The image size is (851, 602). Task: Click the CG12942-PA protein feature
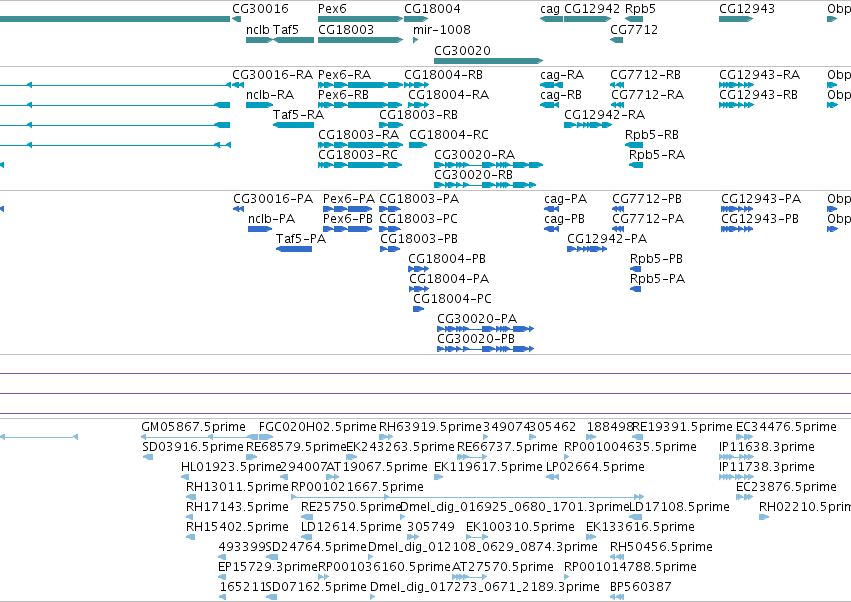pyautogui.click(x=587, y=249)
